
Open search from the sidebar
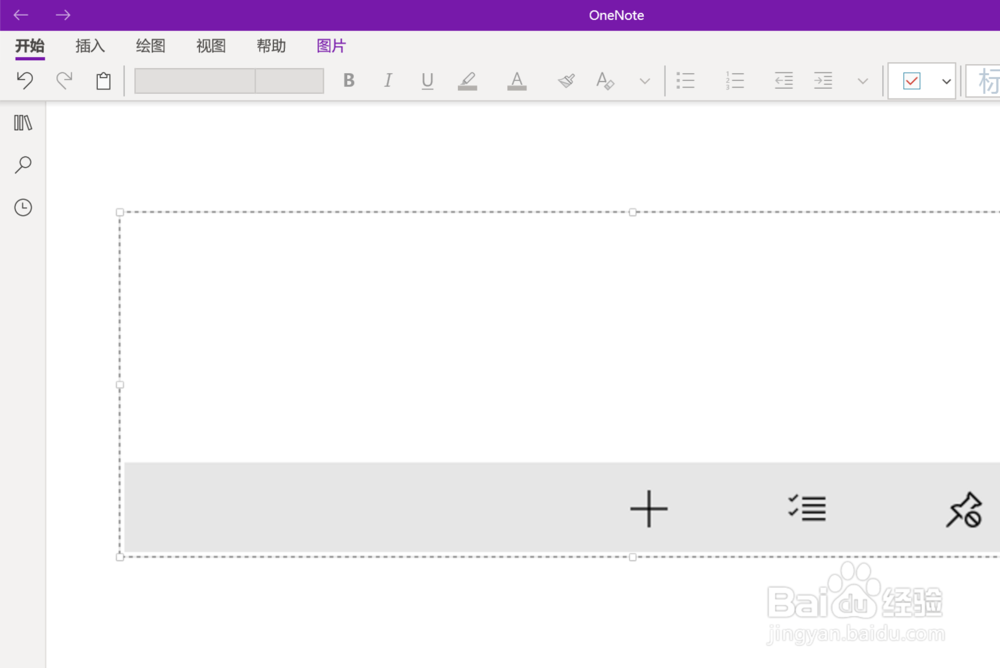tap(23, 165)
